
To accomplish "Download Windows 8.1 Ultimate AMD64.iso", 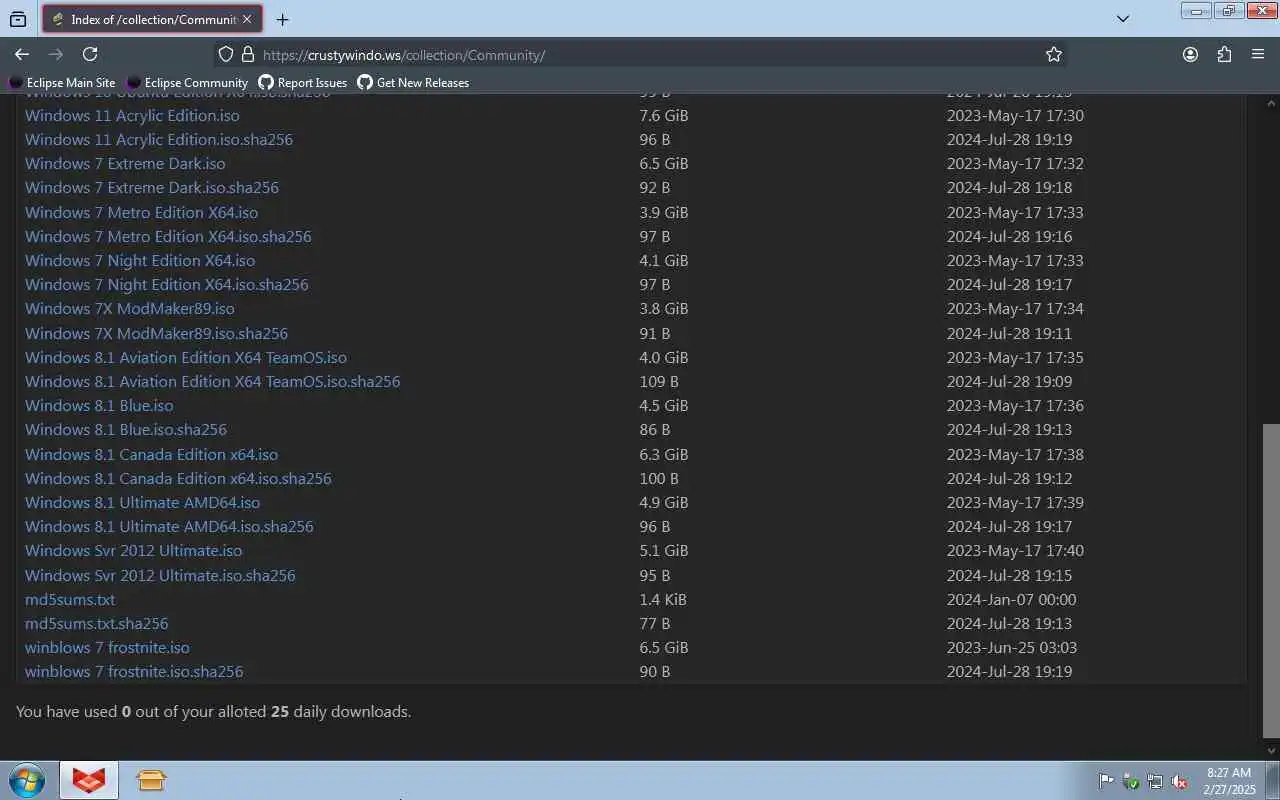I will point(142,502).
